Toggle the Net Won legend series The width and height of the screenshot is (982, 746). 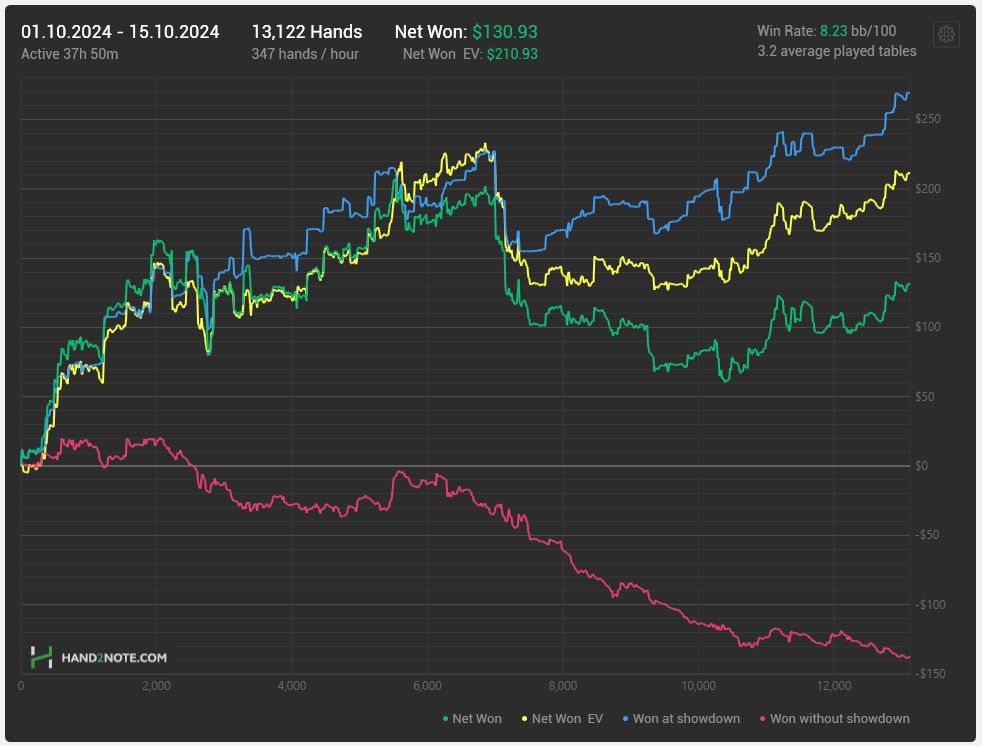click(472, 718)
